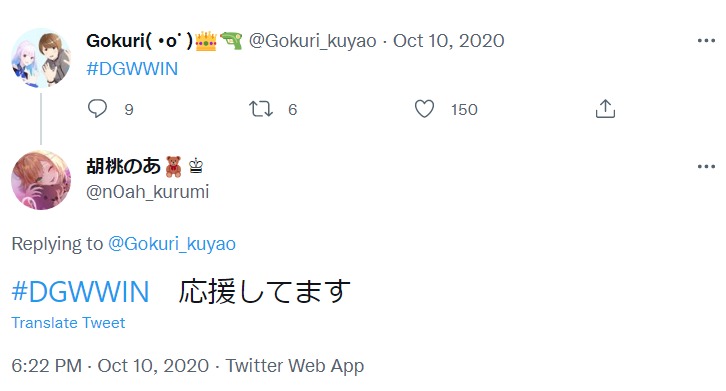726x391 pixels.
Task: Open the @n0ah_kurumi handle
Action: (148, 192)
